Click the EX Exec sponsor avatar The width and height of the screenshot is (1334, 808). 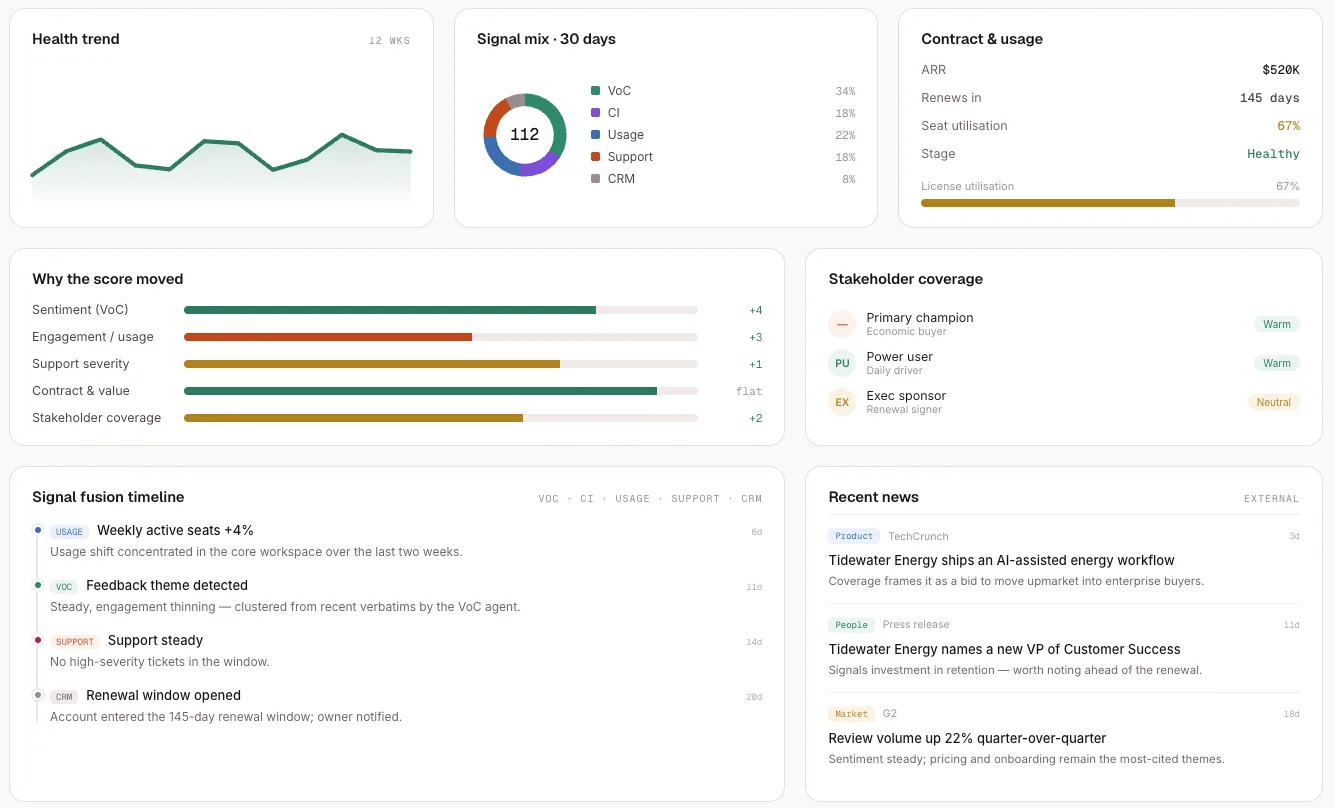click(x=842, y=402)
